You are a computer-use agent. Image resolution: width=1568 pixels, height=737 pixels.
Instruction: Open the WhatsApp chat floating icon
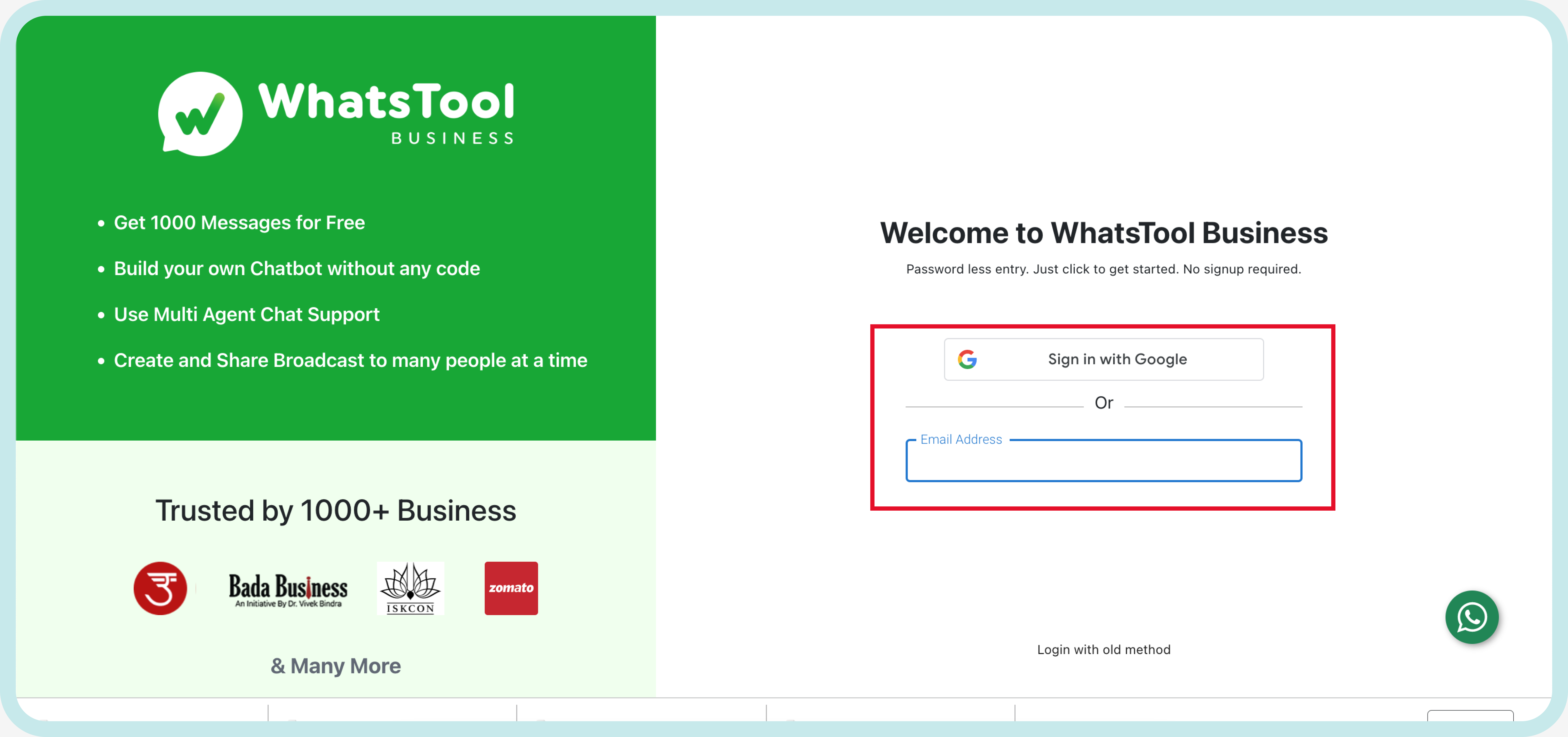pos(1471,617)
